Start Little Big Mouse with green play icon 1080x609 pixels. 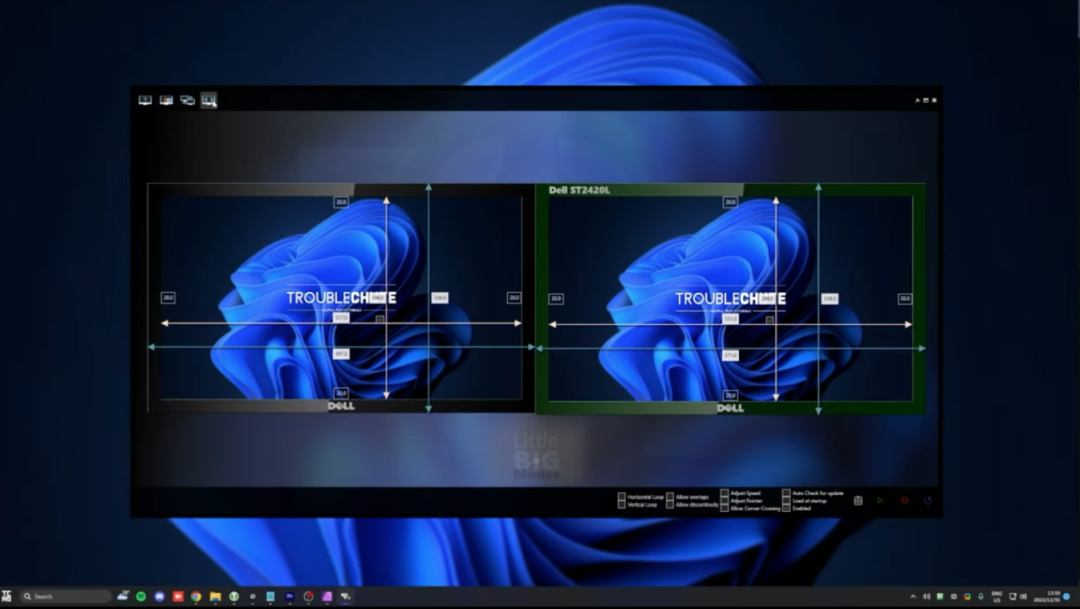click(x=880, y=501)
